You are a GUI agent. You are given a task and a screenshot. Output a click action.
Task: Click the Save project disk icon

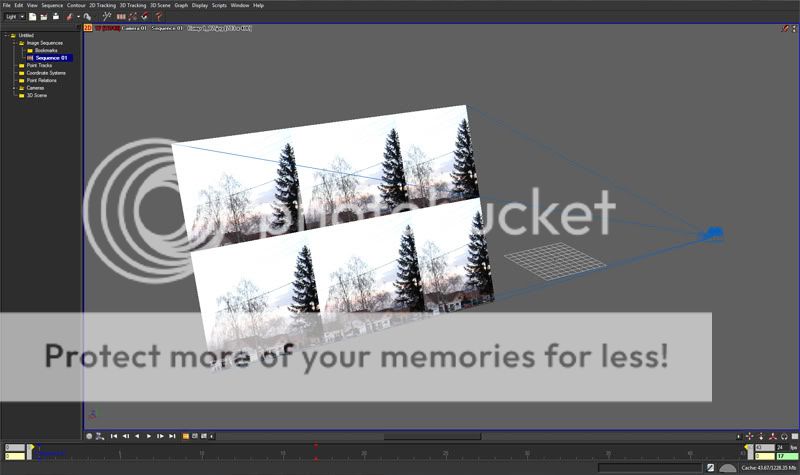click(x=55, y=17)
